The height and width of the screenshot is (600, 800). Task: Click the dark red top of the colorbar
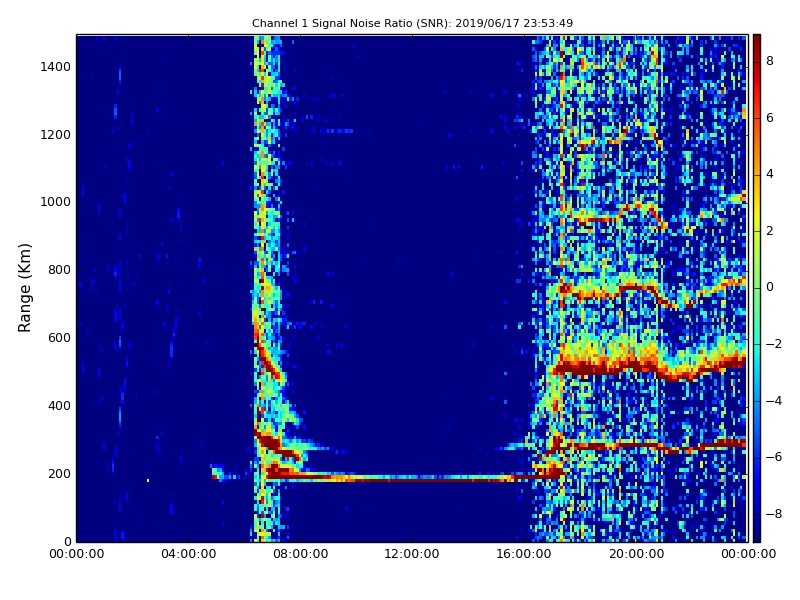(x=757, y=41)
